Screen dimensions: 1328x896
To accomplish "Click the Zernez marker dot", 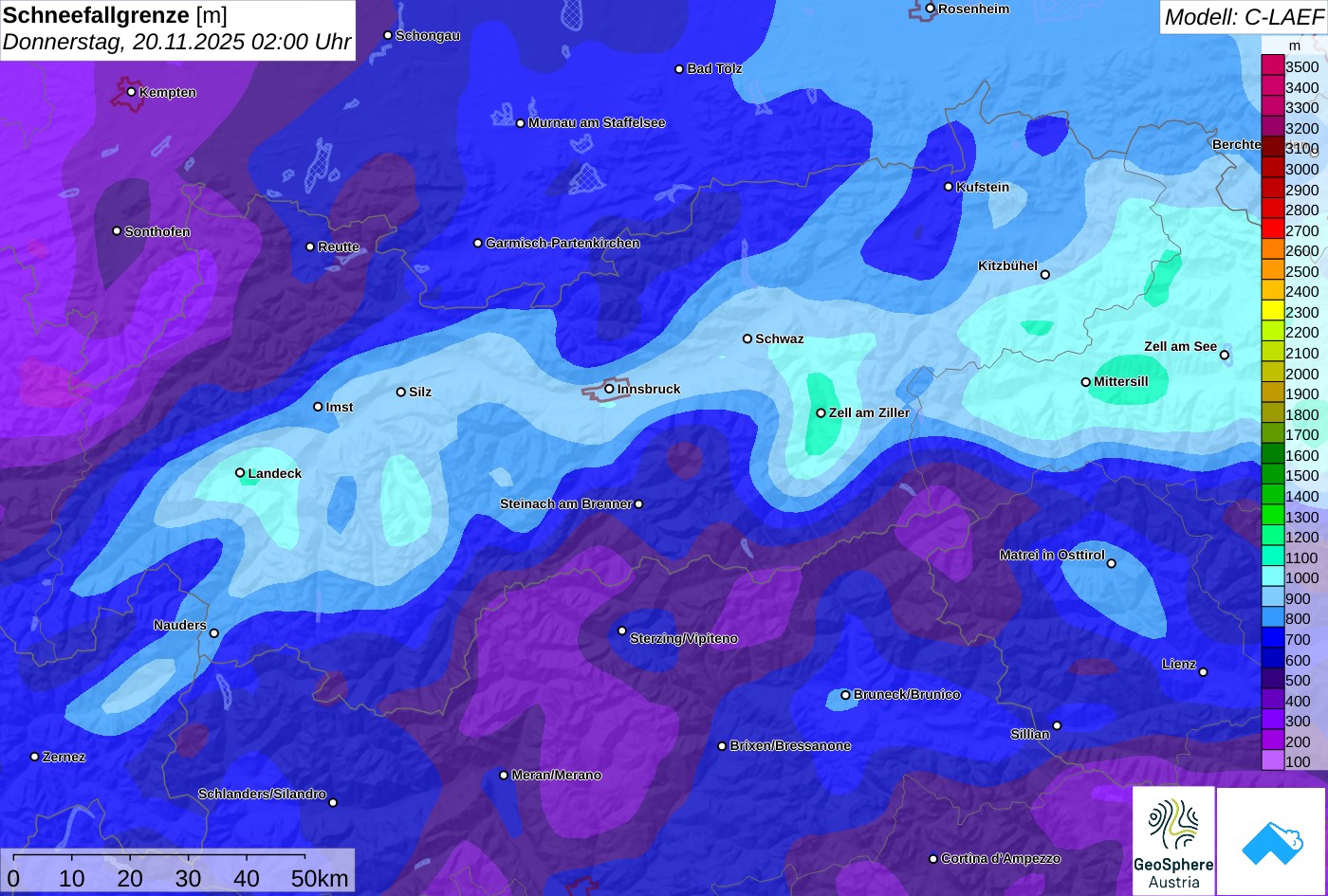I will pos(34,757).
